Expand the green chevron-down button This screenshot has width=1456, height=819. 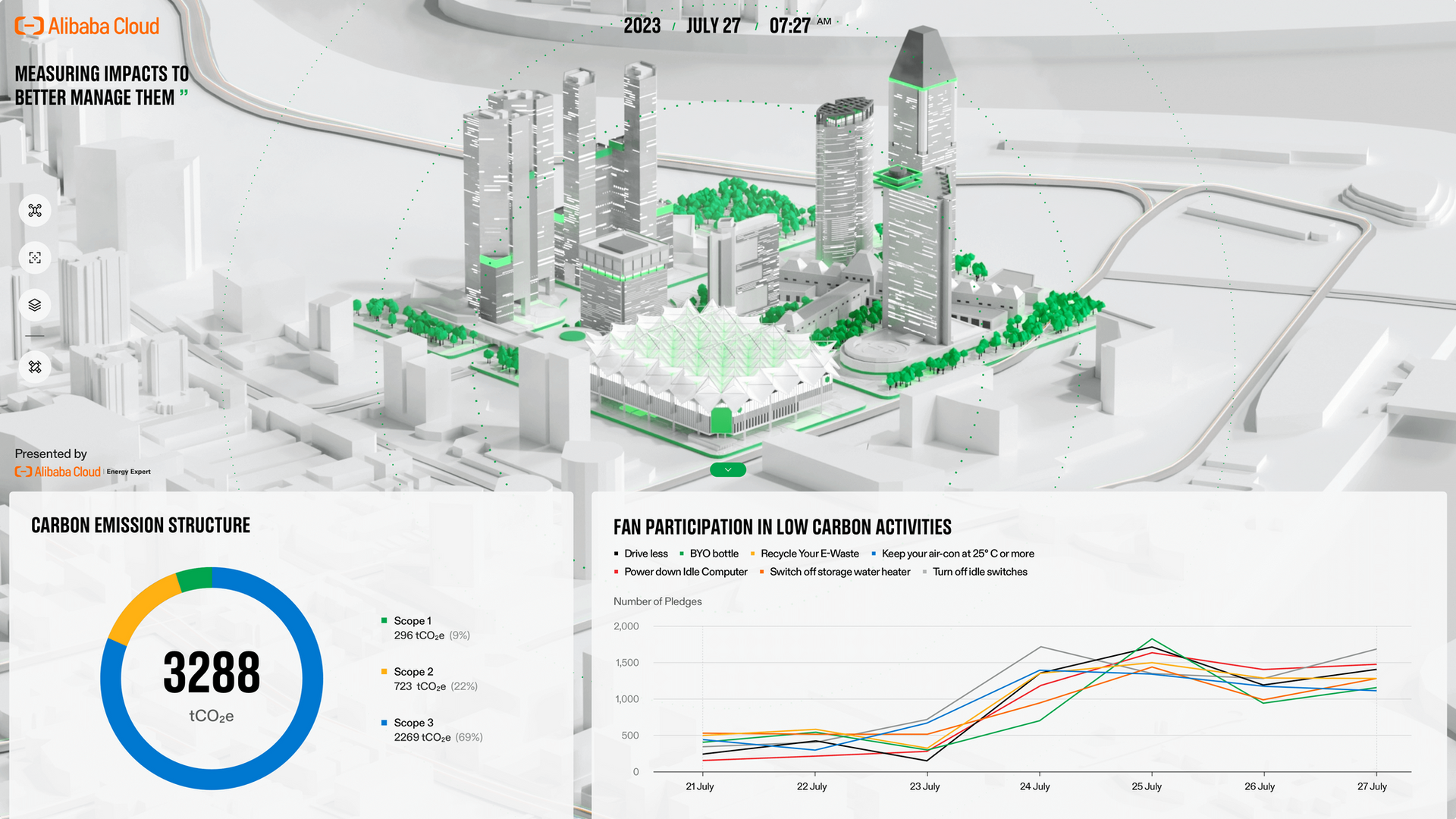coord(728,470)
